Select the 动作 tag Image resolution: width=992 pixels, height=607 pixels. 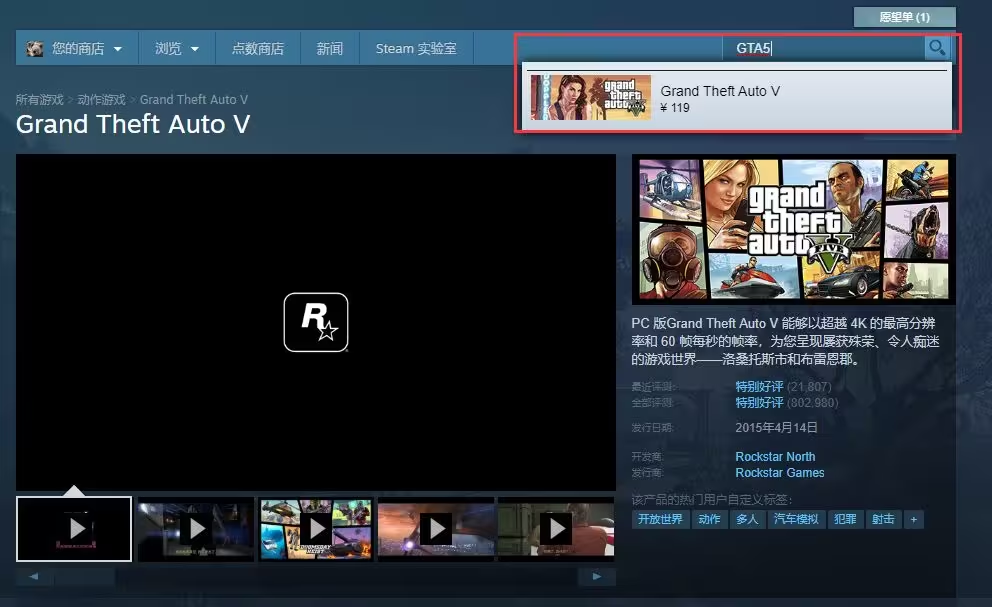(709, 520)
